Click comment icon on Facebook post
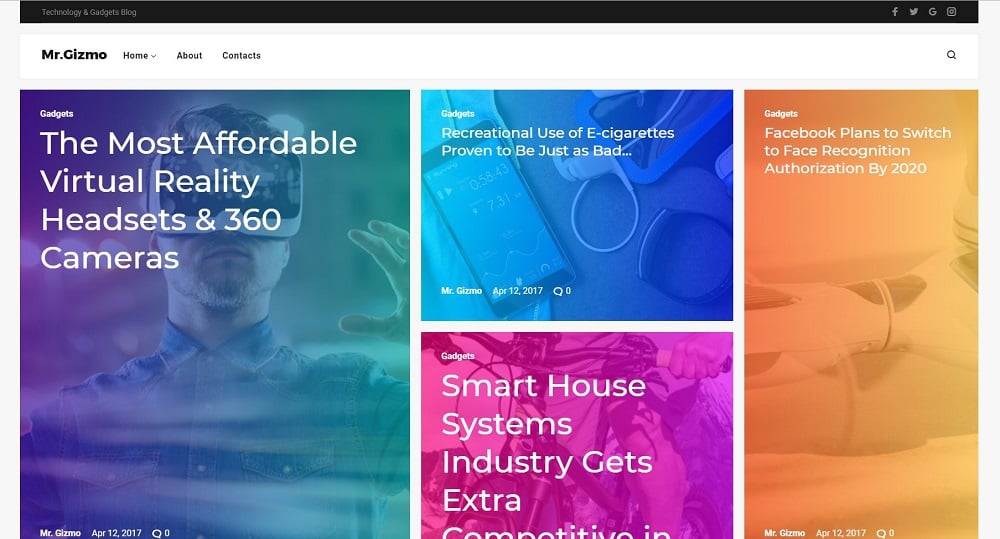Image resolution: width=1000 pixels, height=539 pixels. (x=881, y=533)
